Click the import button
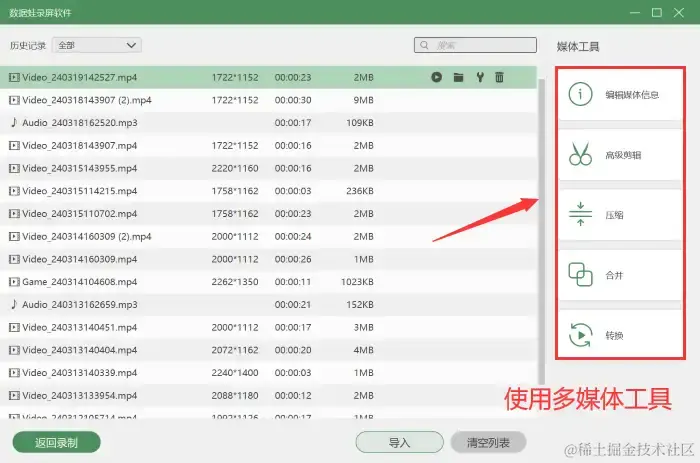Screen dimensions: 700x463 click(x=400, y=442)
